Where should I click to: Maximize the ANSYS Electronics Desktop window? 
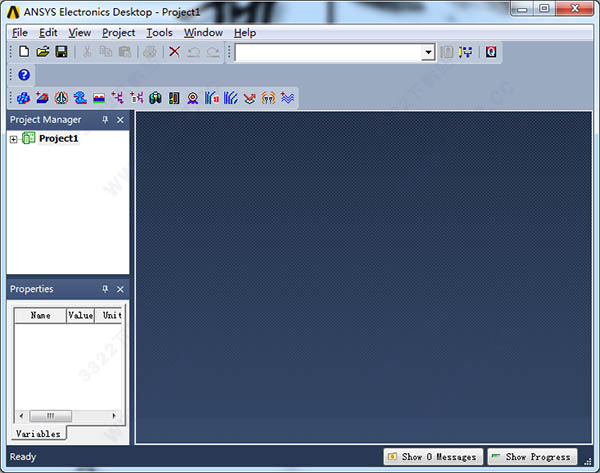[544, 9]
